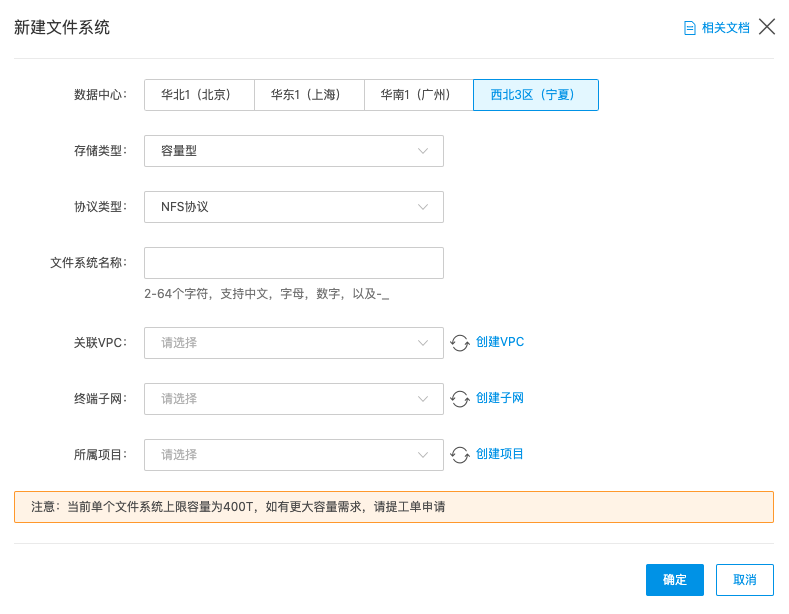Expand the 关联VPC dropdown

click(294, 343)
